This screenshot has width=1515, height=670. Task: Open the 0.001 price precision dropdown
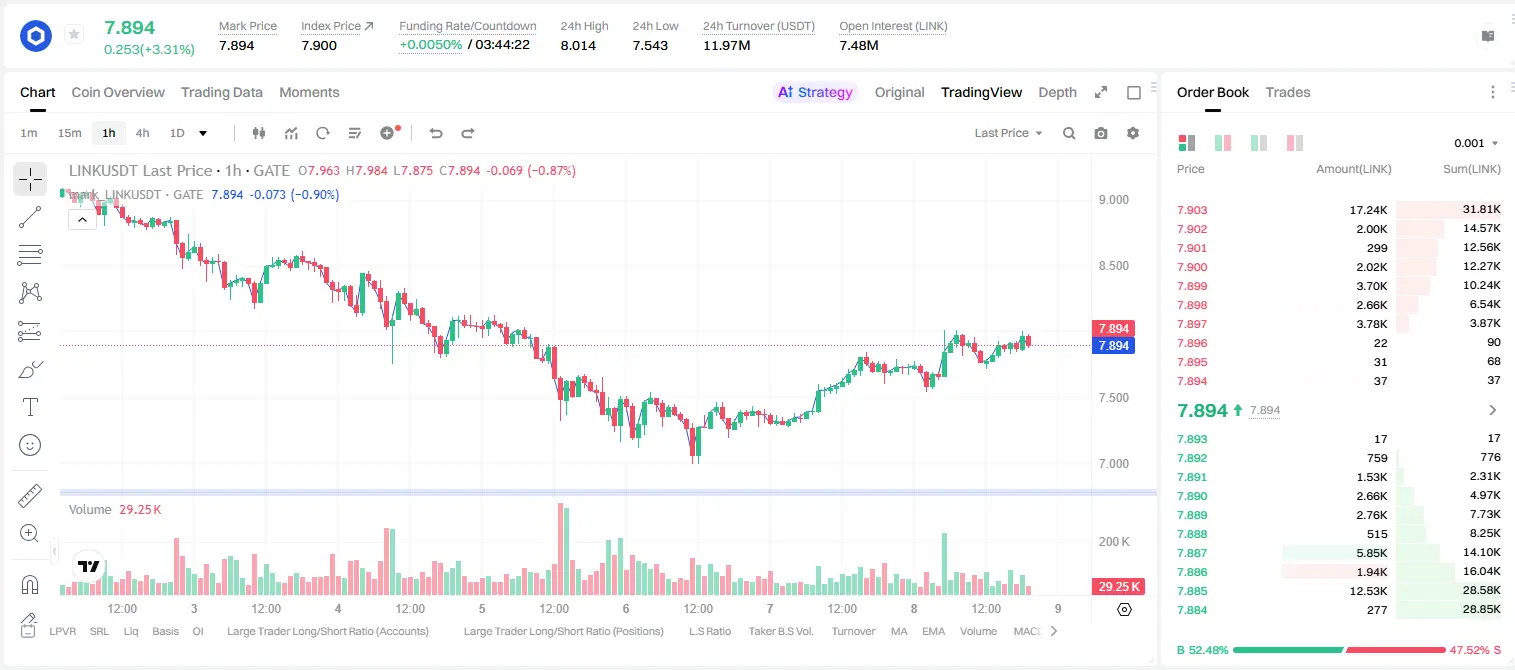click(x=1476, y=143)
